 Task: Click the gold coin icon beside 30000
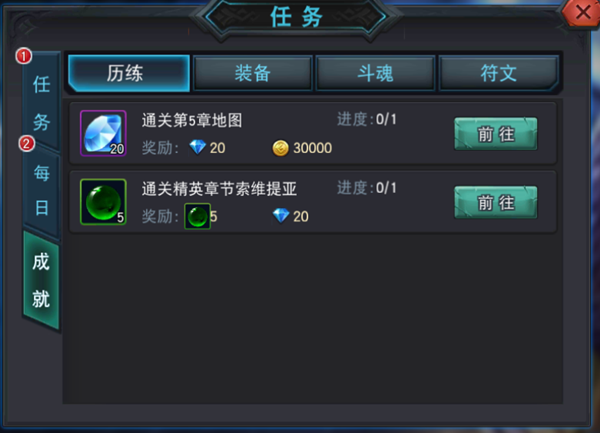[280, 148]
